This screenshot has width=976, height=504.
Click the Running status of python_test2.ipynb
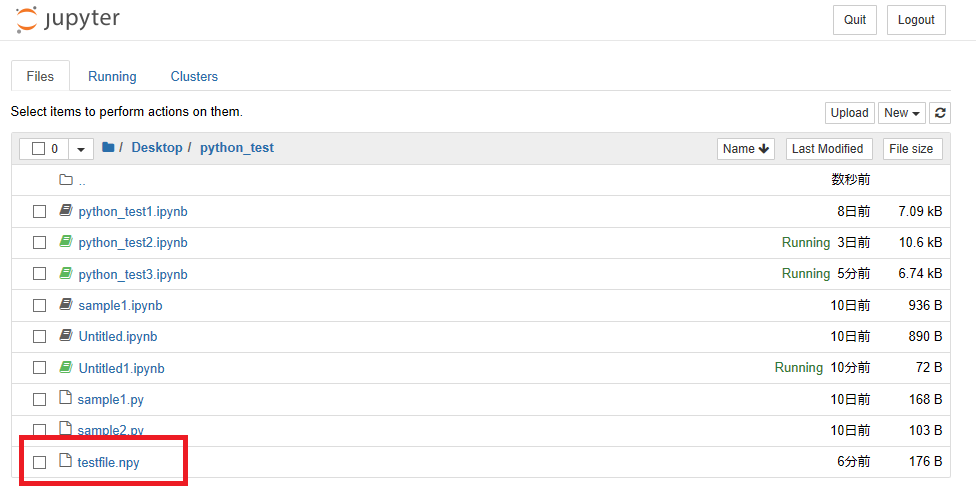[806, 243]
